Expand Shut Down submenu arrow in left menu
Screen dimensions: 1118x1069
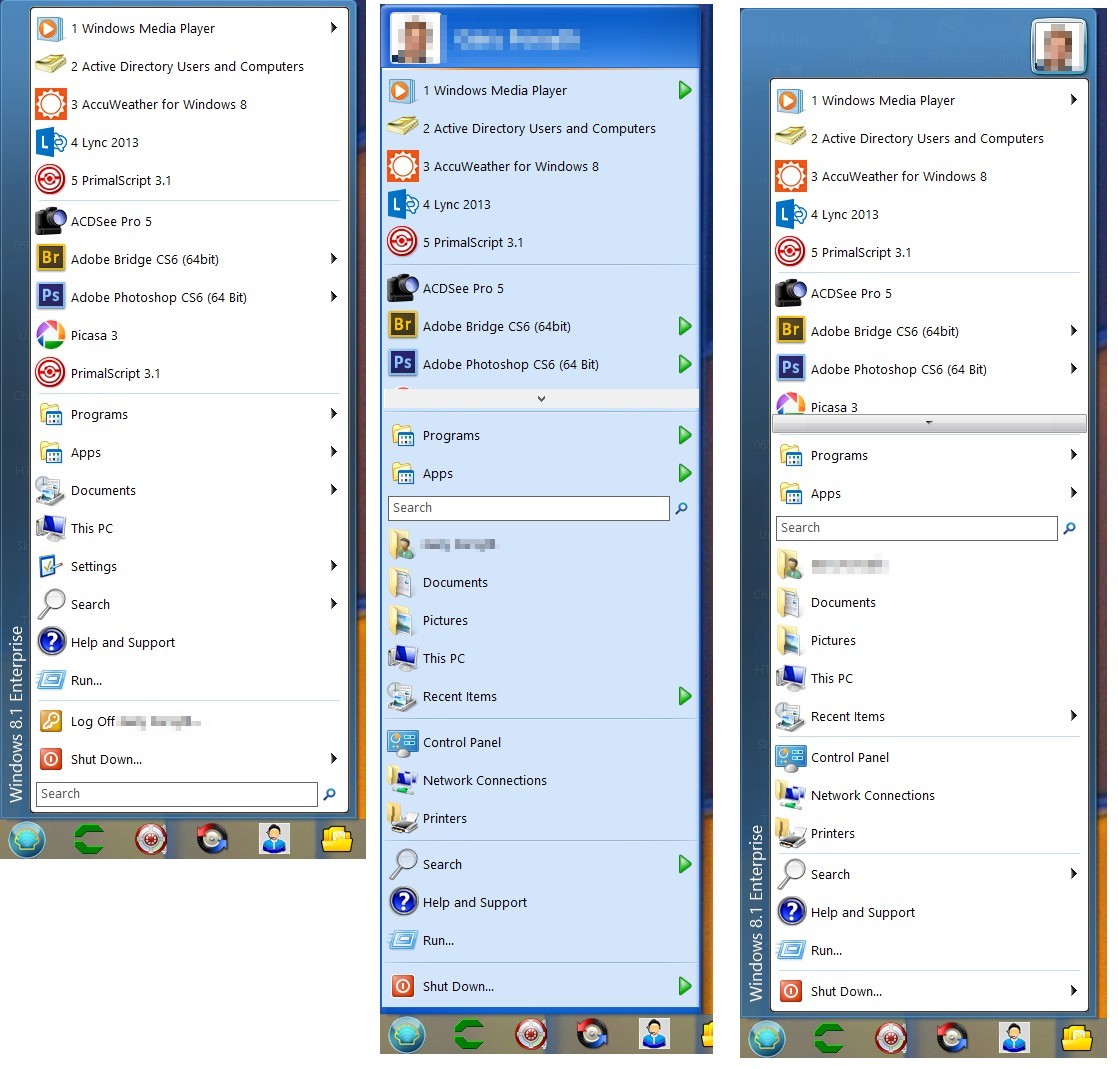[333, 760]
